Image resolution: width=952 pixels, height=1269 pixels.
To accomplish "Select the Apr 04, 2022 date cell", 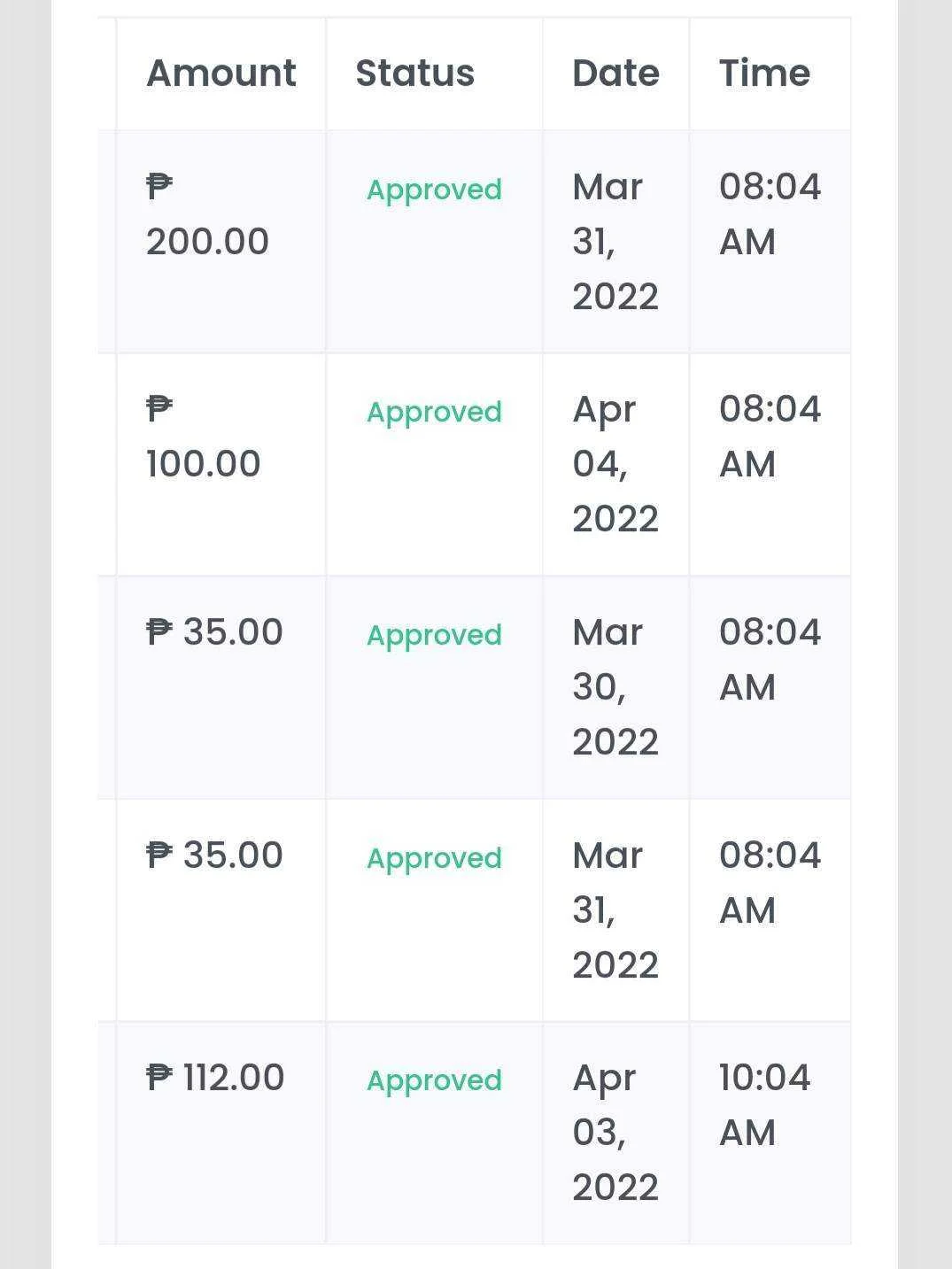I will click(615, 464).
